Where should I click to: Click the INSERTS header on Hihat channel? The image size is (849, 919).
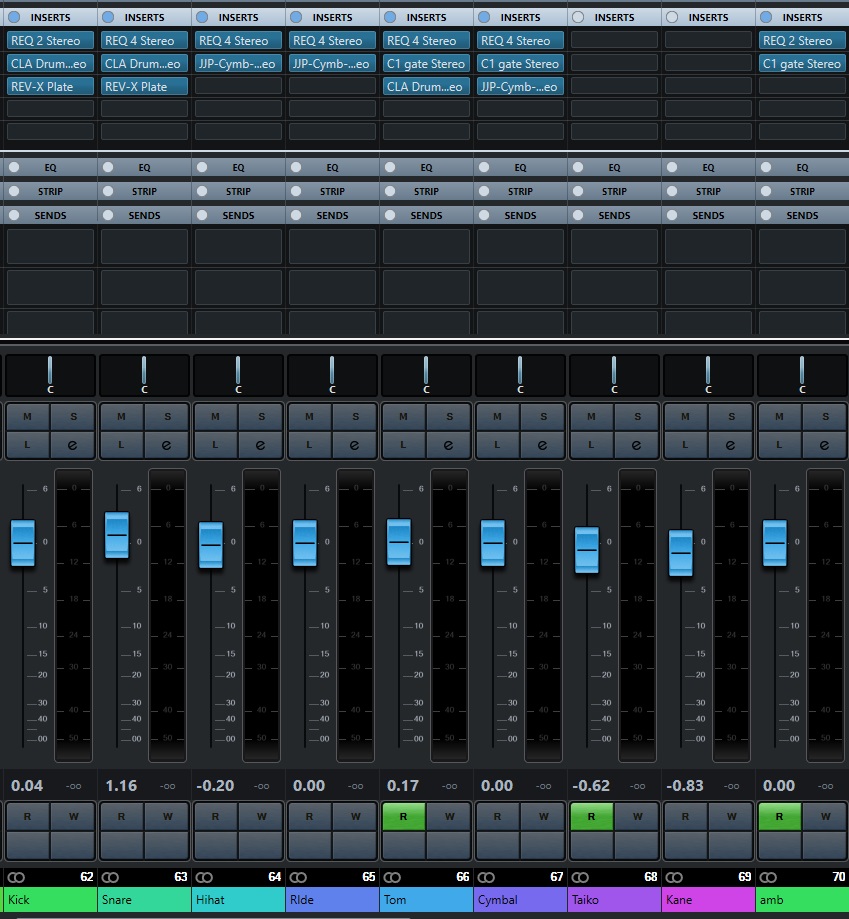238,17
